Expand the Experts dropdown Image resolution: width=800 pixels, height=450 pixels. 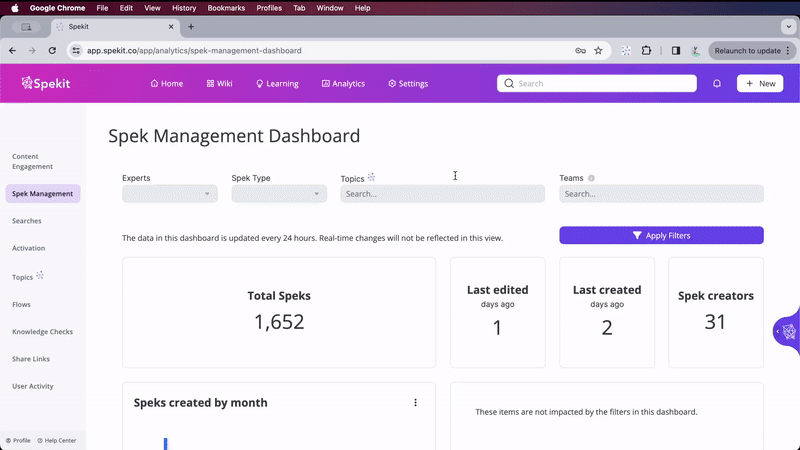170,194
